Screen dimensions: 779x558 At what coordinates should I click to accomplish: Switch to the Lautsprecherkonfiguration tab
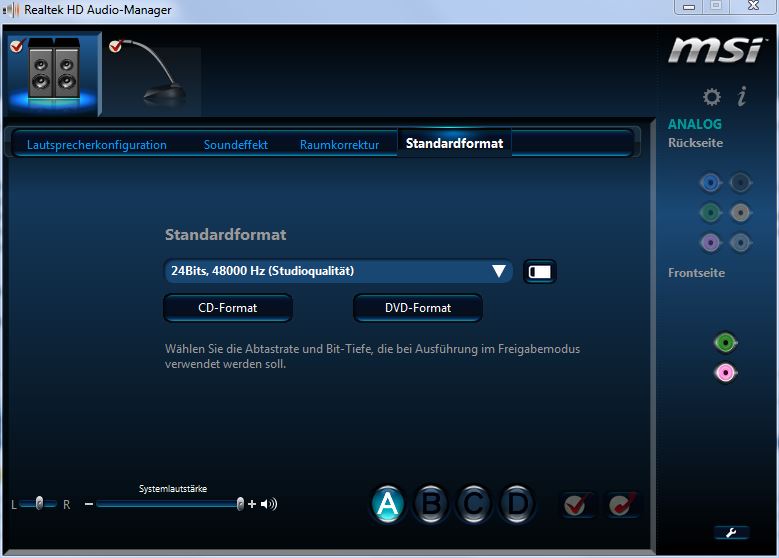(96, 145)
